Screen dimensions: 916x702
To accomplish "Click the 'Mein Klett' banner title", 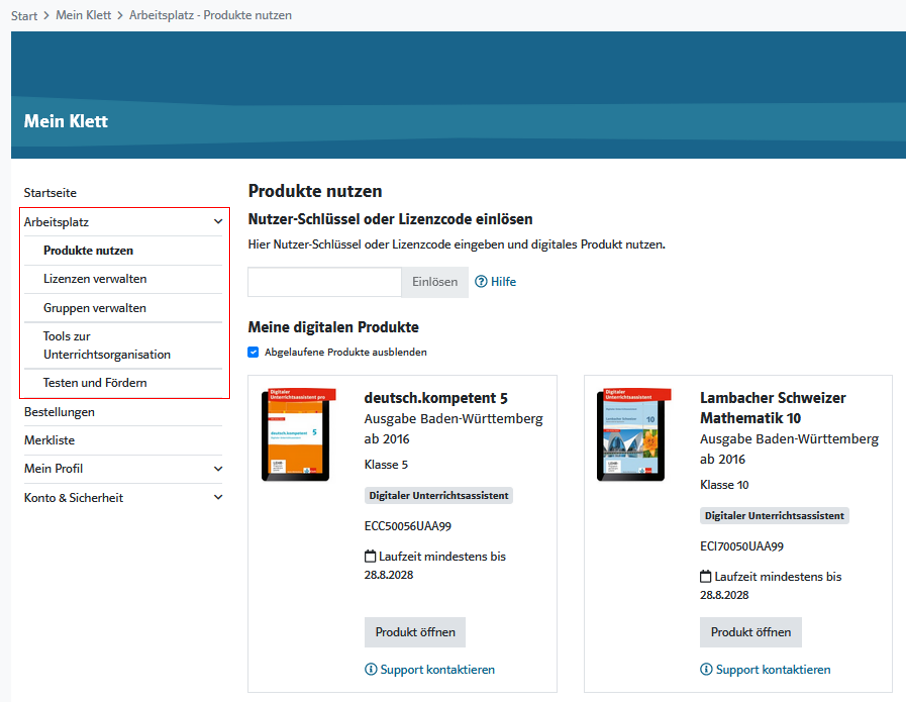I will pyautogui.click(x=66, y=121).
